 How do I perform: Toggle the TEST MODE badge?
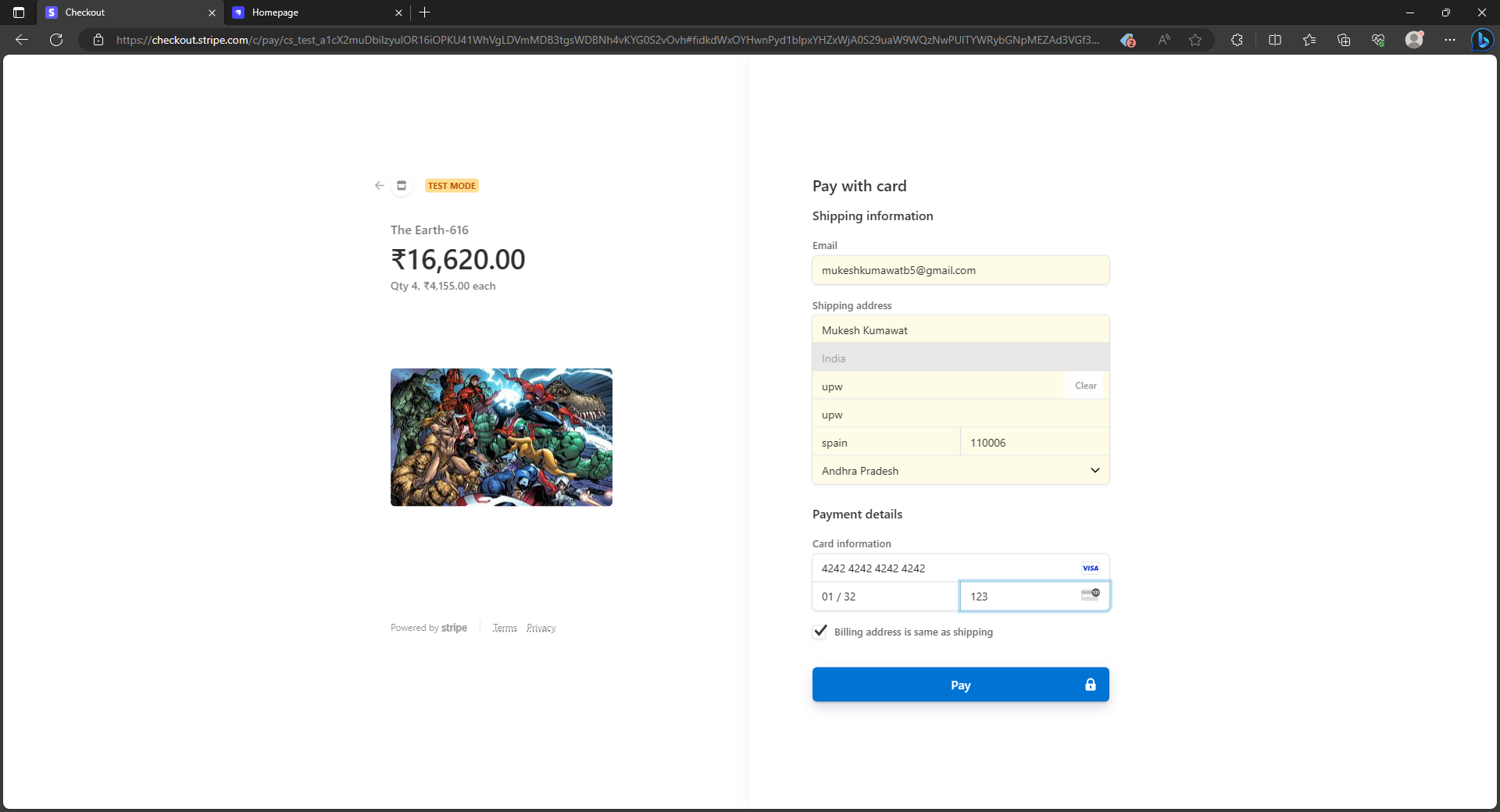point(452,185)
